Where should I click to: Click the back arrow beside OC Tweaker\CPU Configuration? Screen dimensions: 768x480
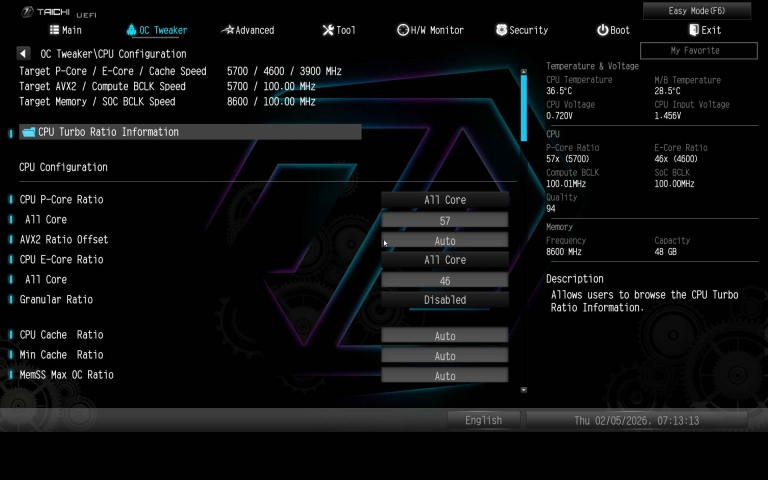[x=23, y=53]
